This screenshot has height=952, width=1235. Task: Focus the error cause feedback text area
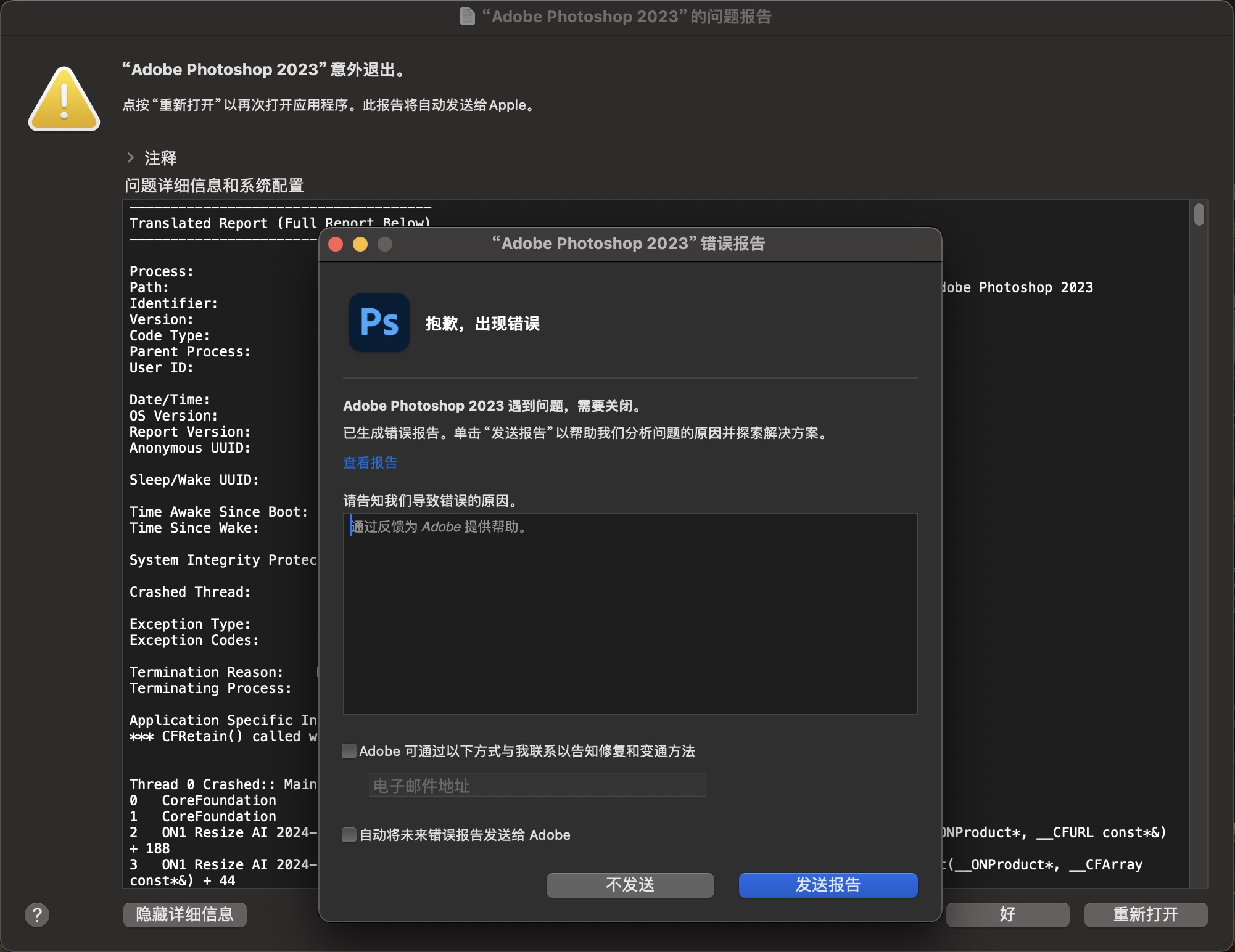tap(630, 614)
